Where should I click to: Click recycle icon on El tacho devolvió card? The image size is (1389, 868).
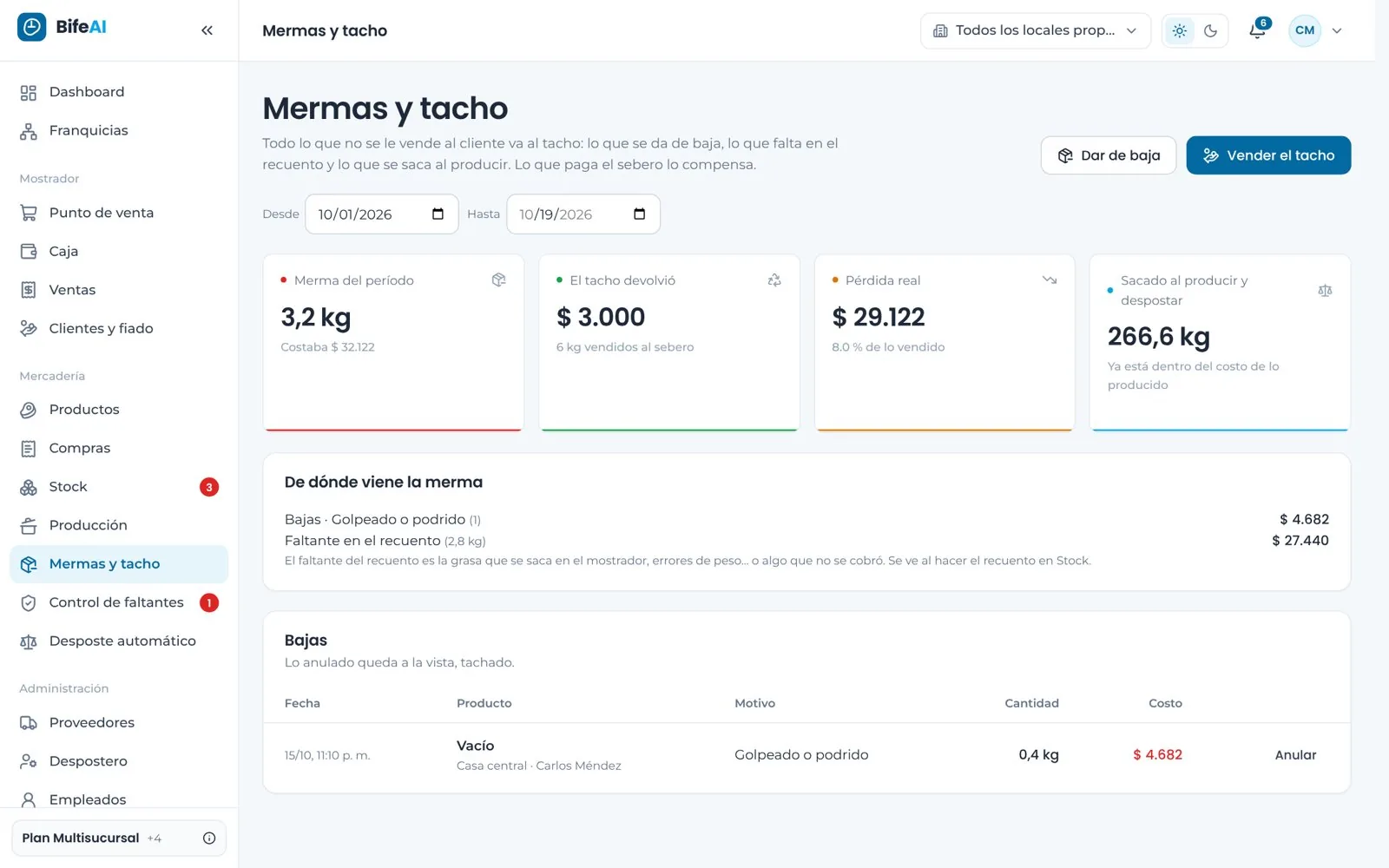coord(774,279)
